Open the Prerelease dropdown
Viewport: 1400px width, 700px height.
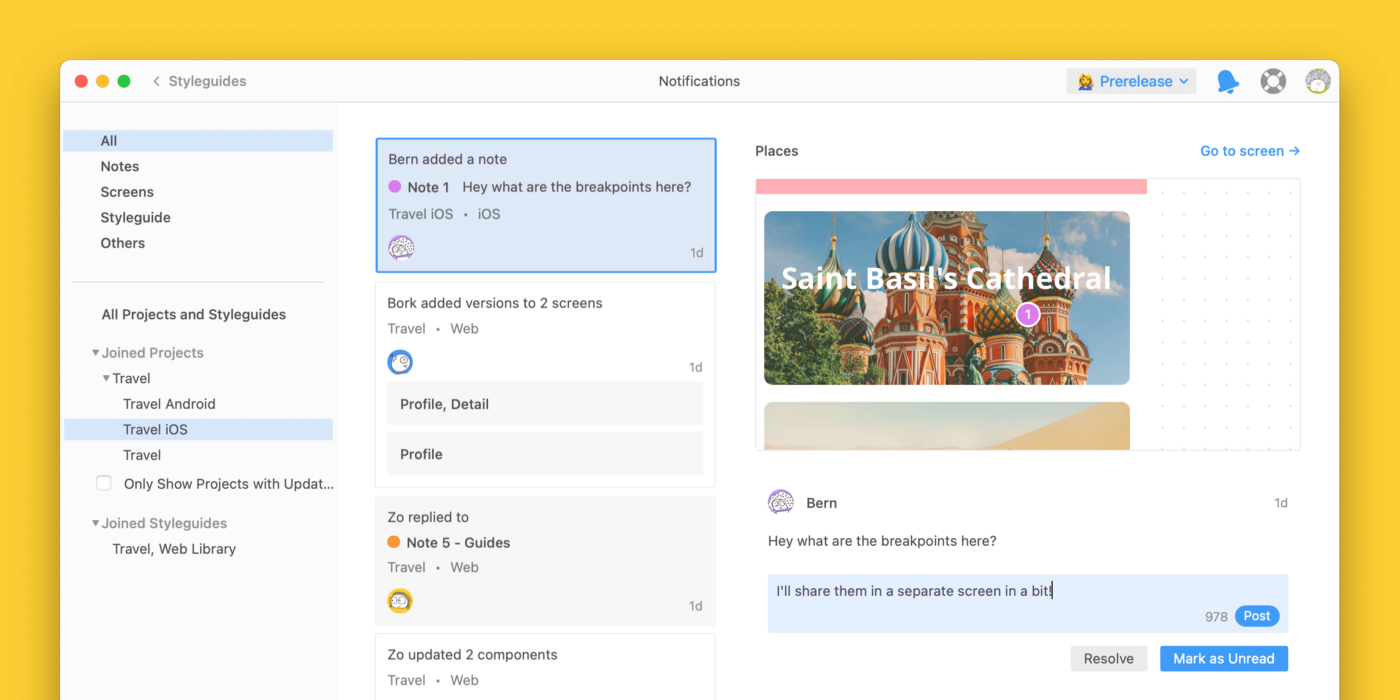(1132, 81)
